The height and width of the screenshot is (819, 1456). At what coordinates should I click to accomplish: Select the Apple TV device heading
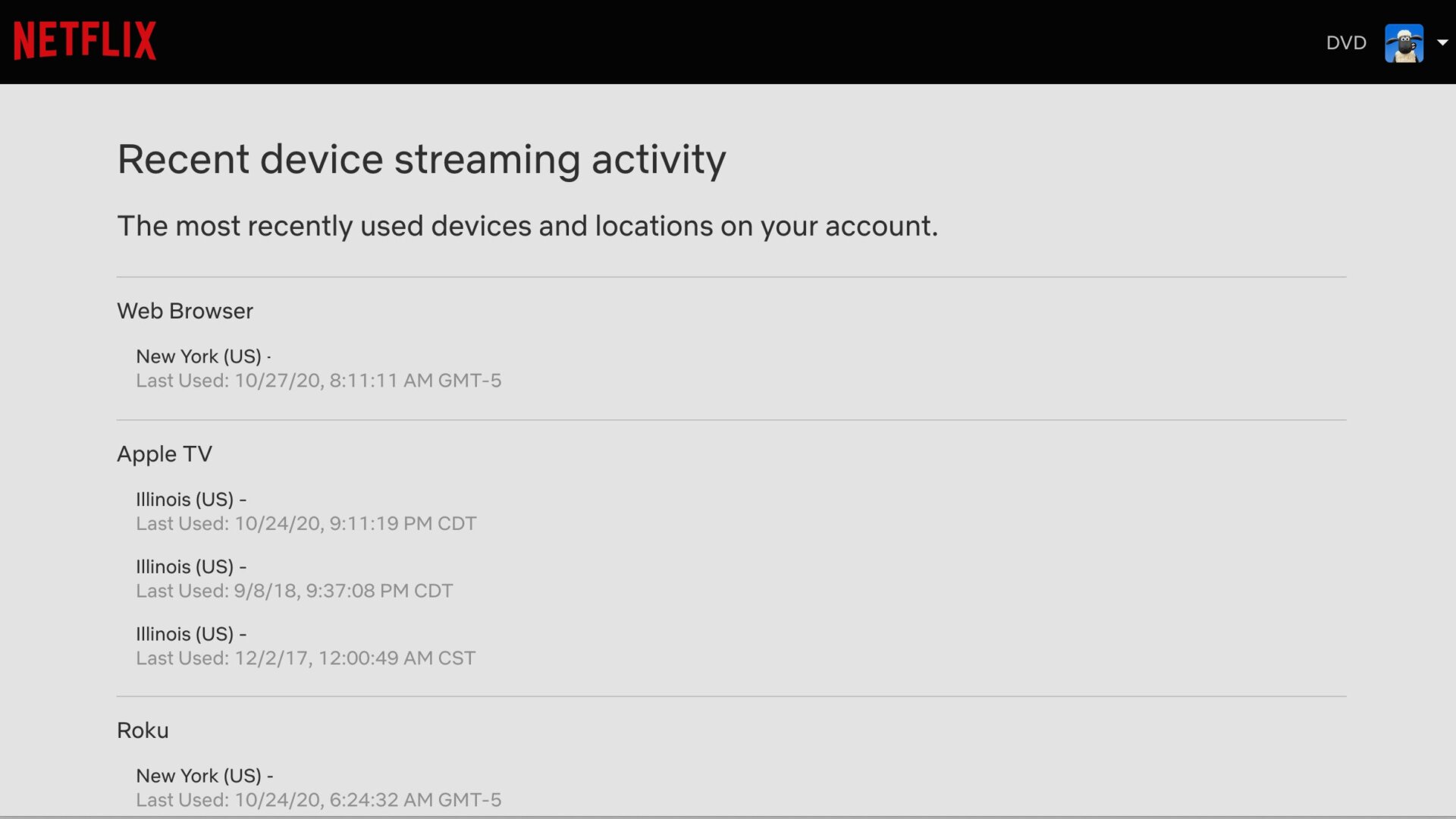click(x=165, y=453)
